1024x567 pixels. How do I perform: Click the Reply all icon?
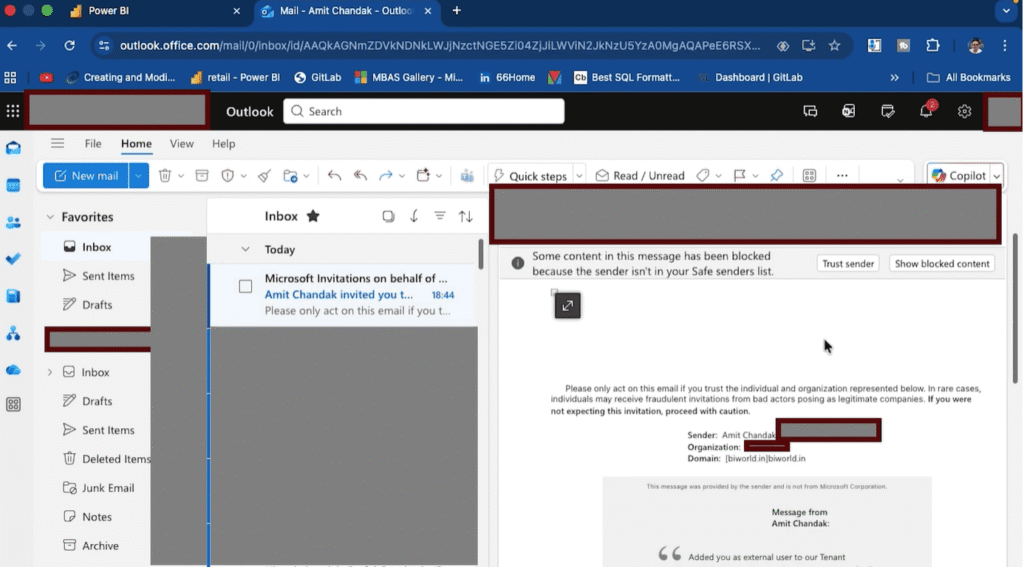pyautogui.click(x=360, y=176)
